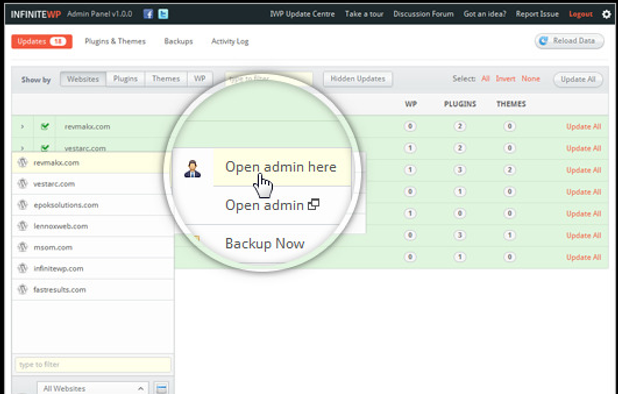Screen dimensions: 618x394
Task: Open the Activity Log tab
Action: pos(230,41)
